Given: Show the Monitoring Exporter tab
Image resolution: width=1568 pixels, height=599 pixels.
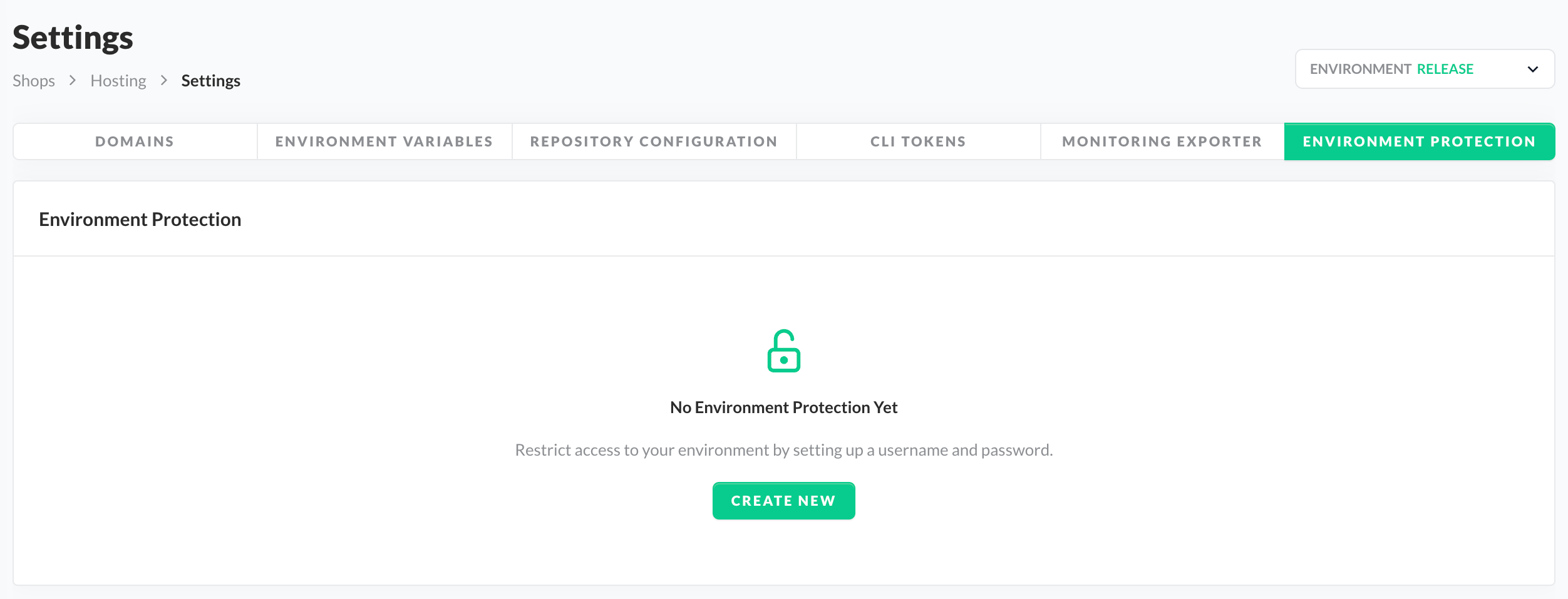Looking at the screenshot, I should click(1162, 141).
